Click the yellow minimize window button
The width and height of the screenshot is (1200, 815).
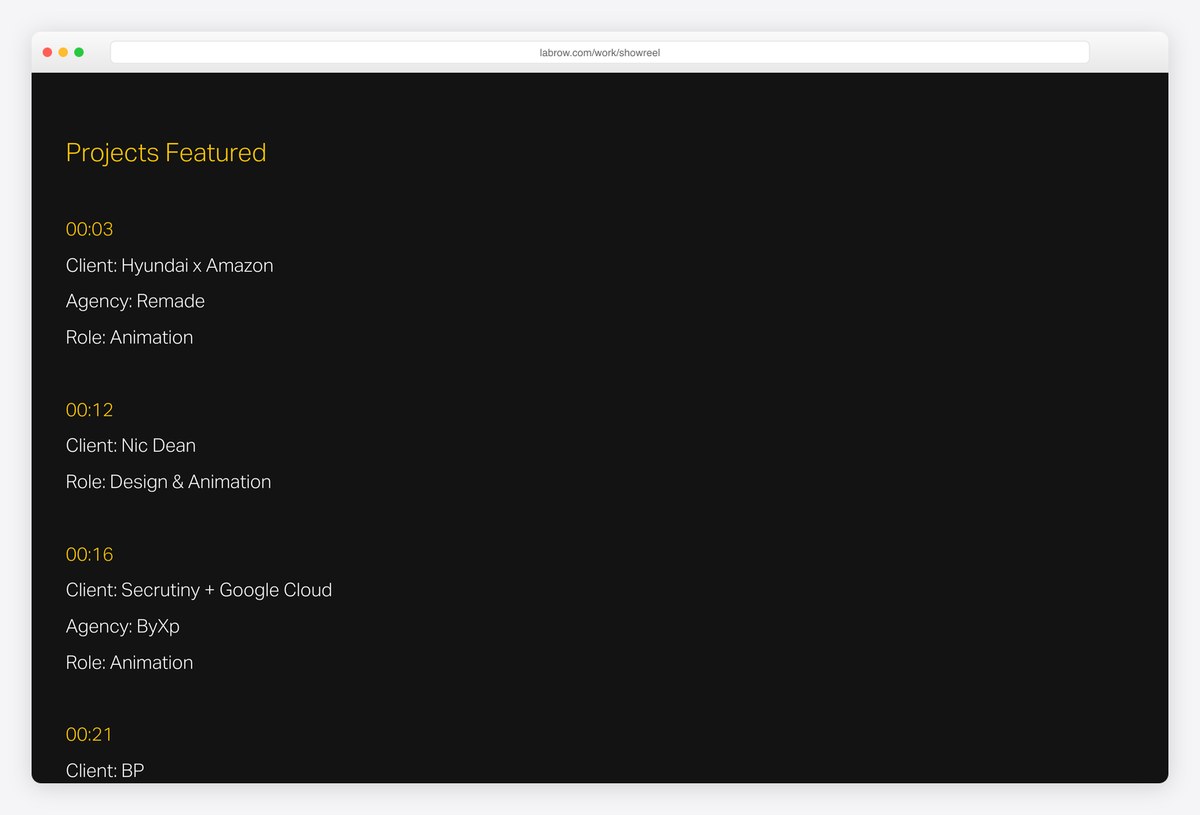coord(63,52)
